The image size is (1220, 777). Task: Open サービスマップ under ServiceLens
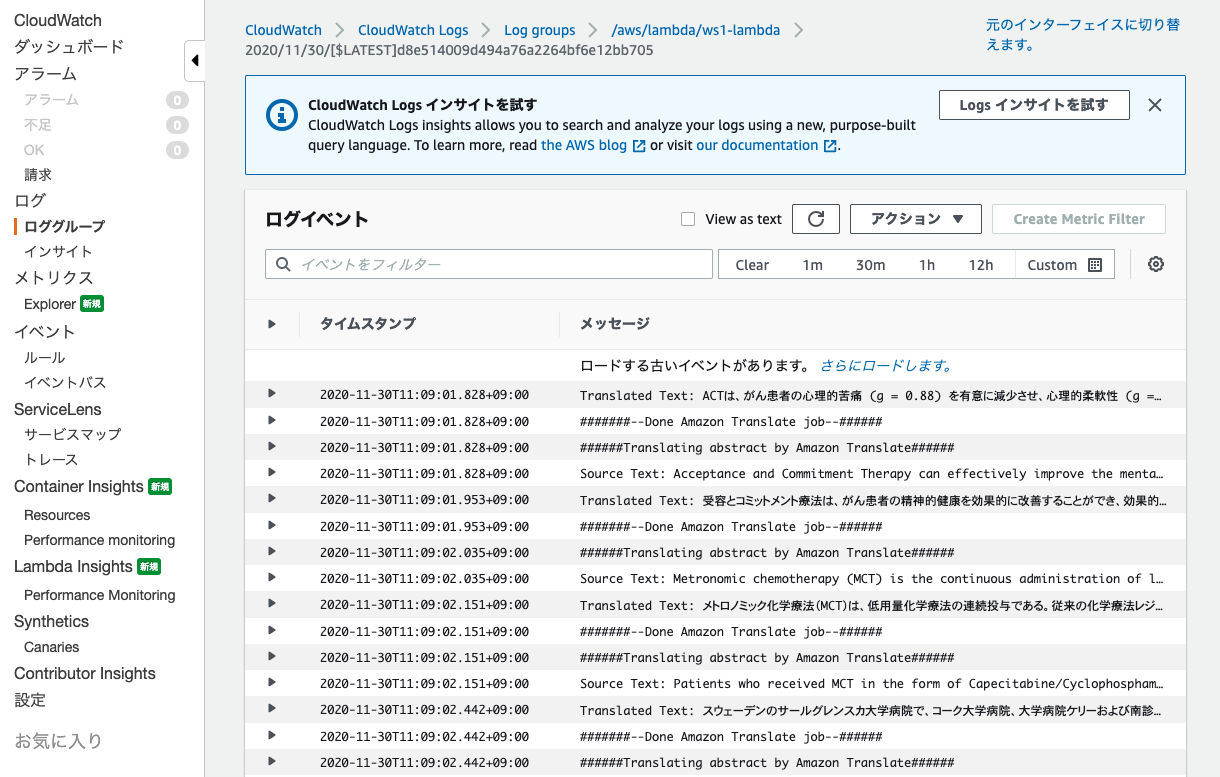pyautogui.click(x=73, y=435)
